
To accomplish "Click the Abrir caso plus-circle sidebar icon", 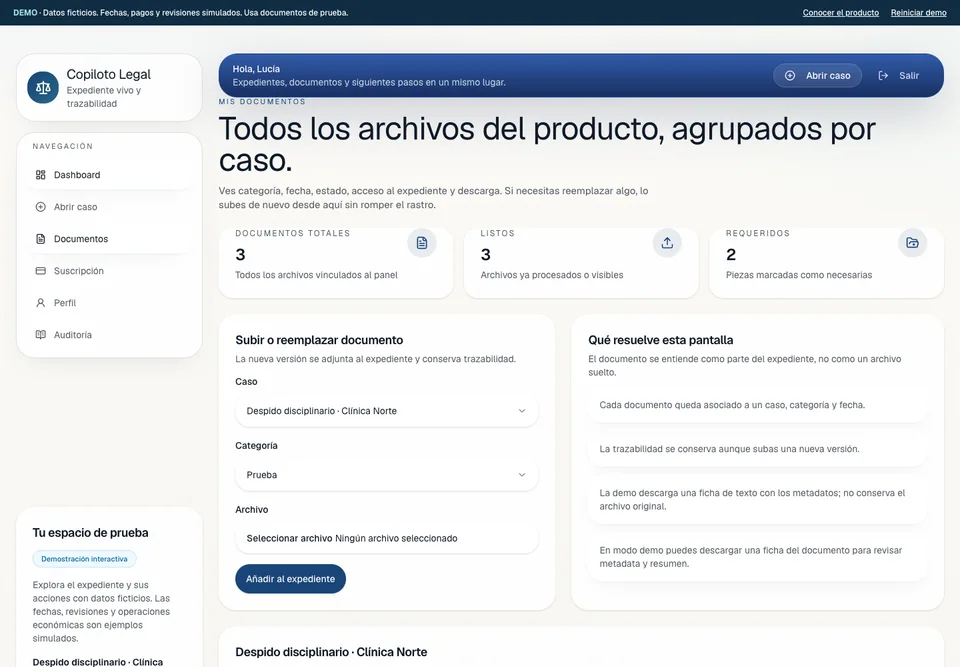I will point(40,207).
